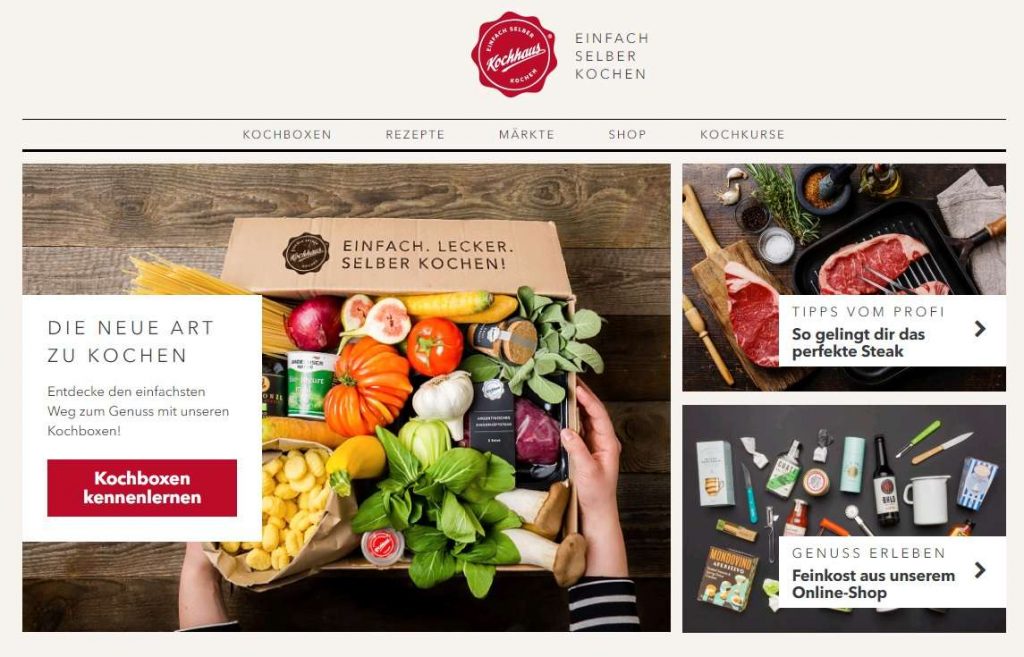This screenshot has height=657, width=1024.
Task: Click the steak photo thumbnail
Action: coord(844,277)
